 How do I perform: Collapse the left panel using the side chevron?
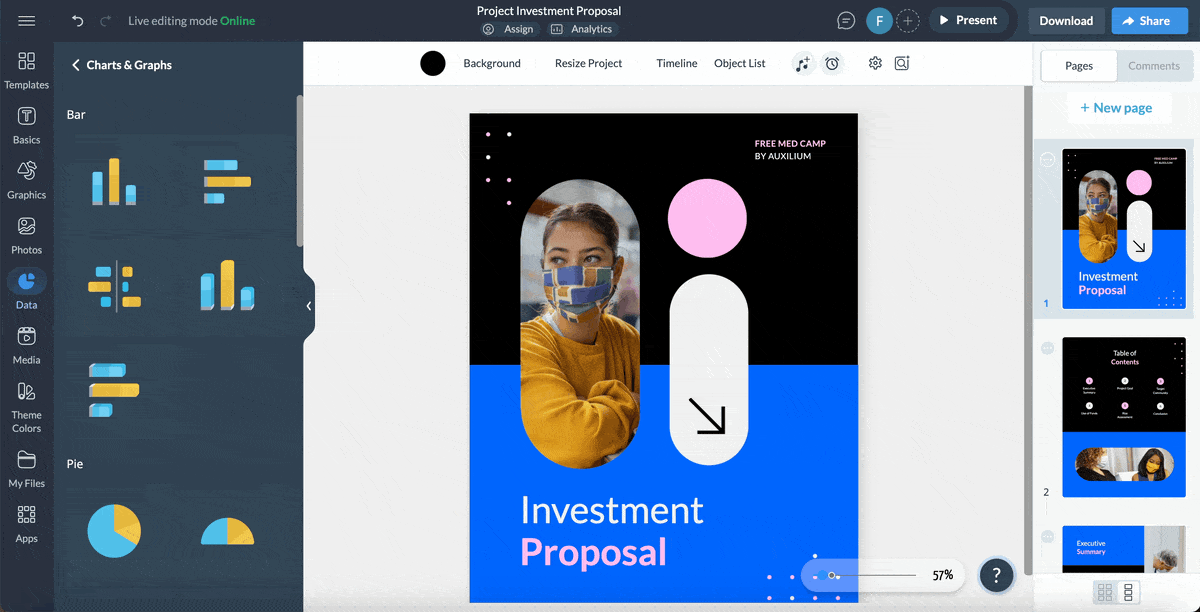pos(308,305)
